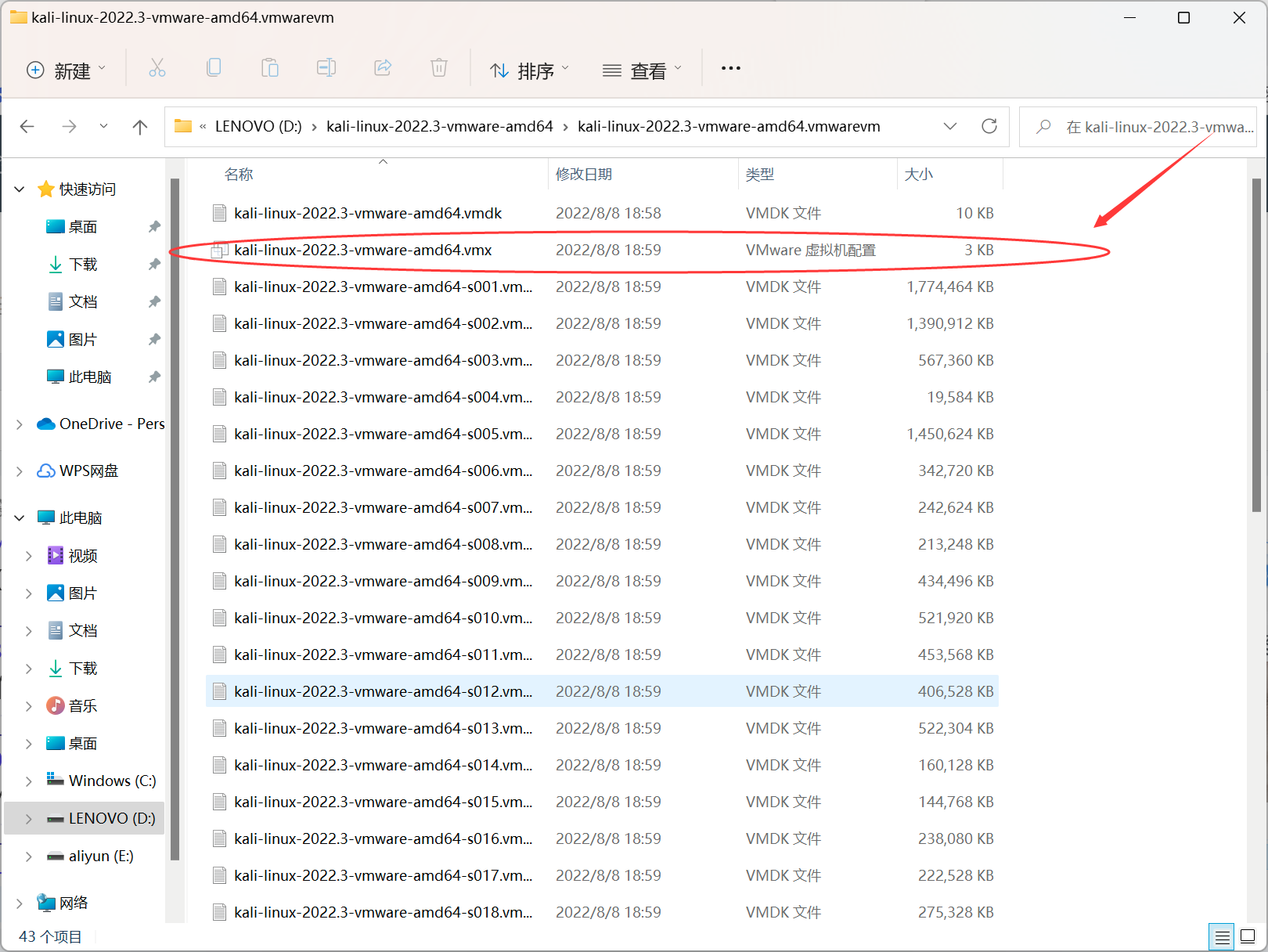The image size is (1268, 952).
Task: Expand the LENOVO (D:) tree node
Action: [x=29, y=819]
